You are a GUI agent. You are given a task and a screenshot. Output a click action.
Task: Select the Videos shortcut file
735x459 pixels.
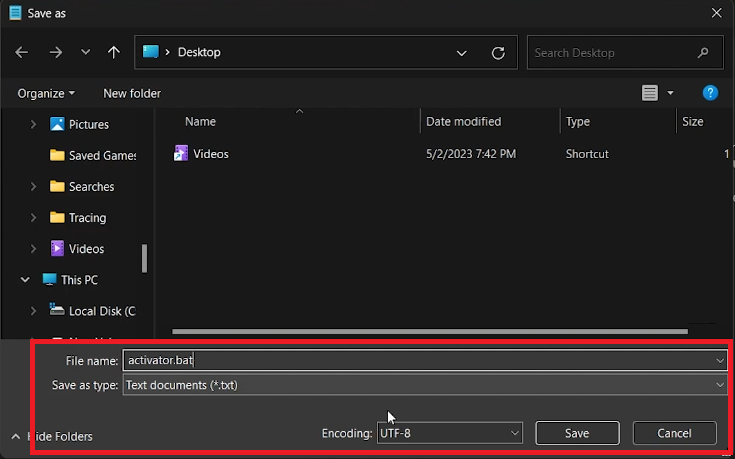(211, 154)
